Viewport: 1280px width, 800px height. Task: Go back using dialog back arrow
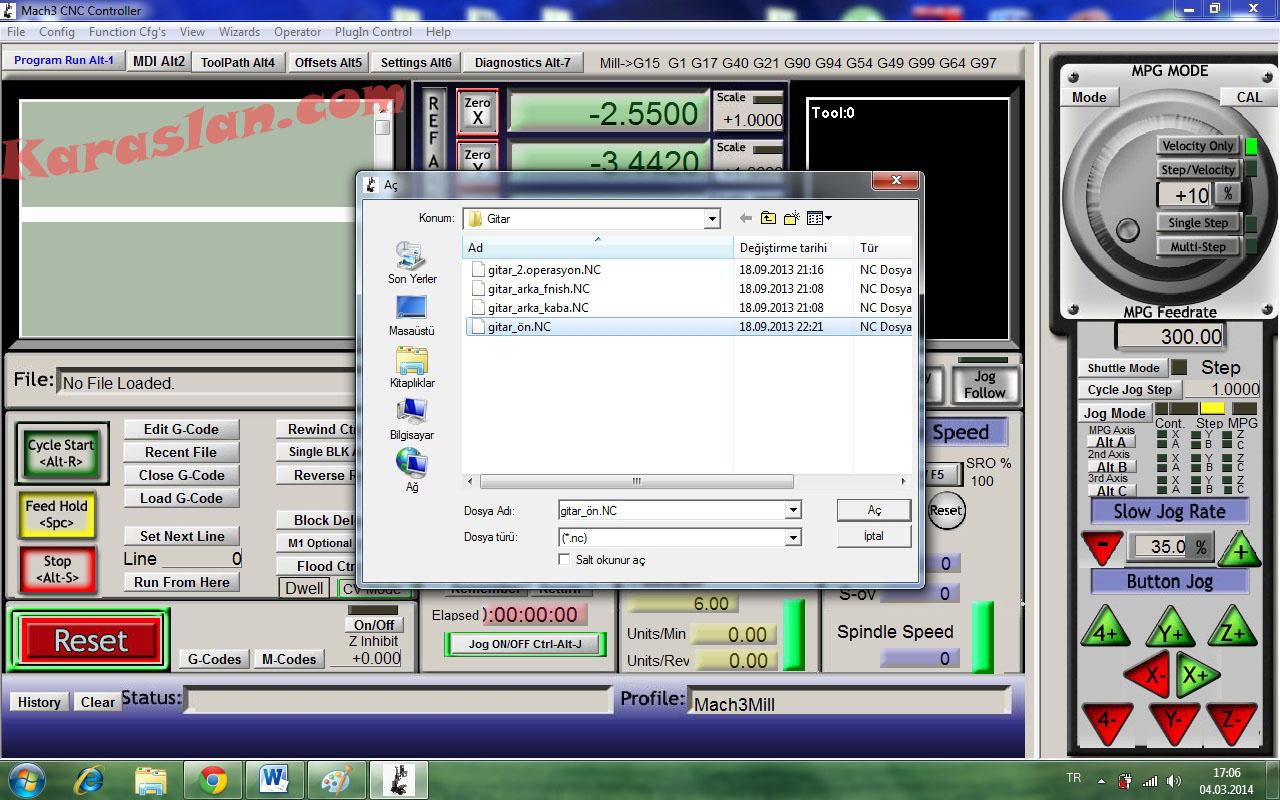(x=745, y=218)
